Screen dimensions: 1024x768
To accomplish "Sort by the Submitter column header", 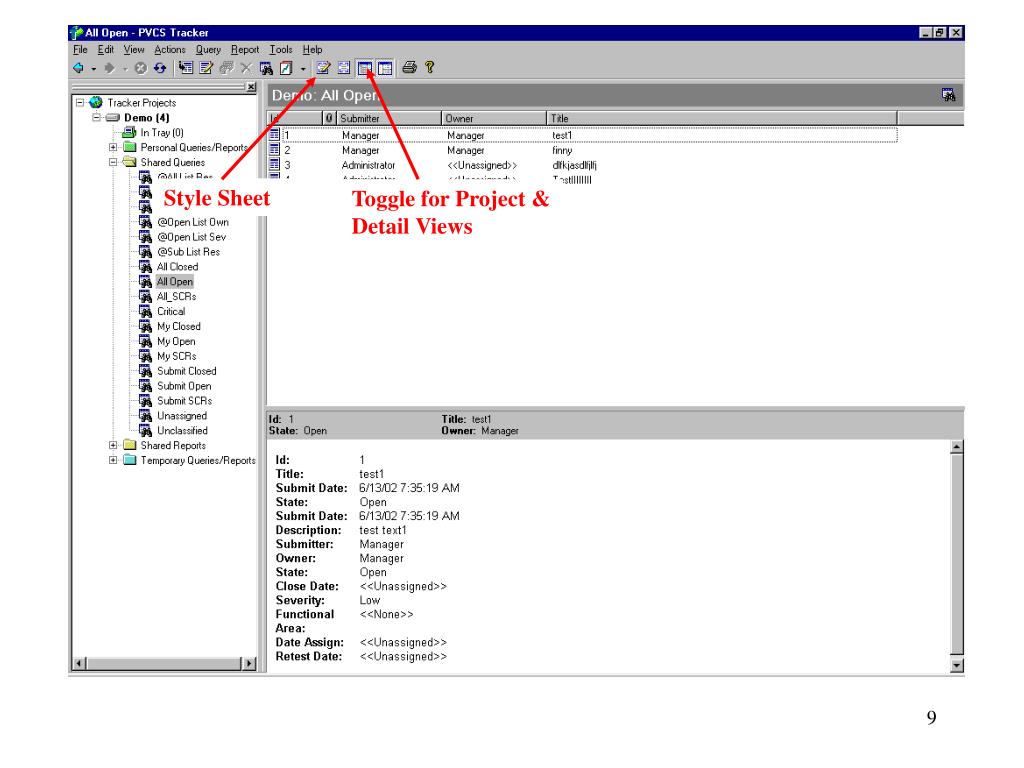I will (x=389, y=118).
